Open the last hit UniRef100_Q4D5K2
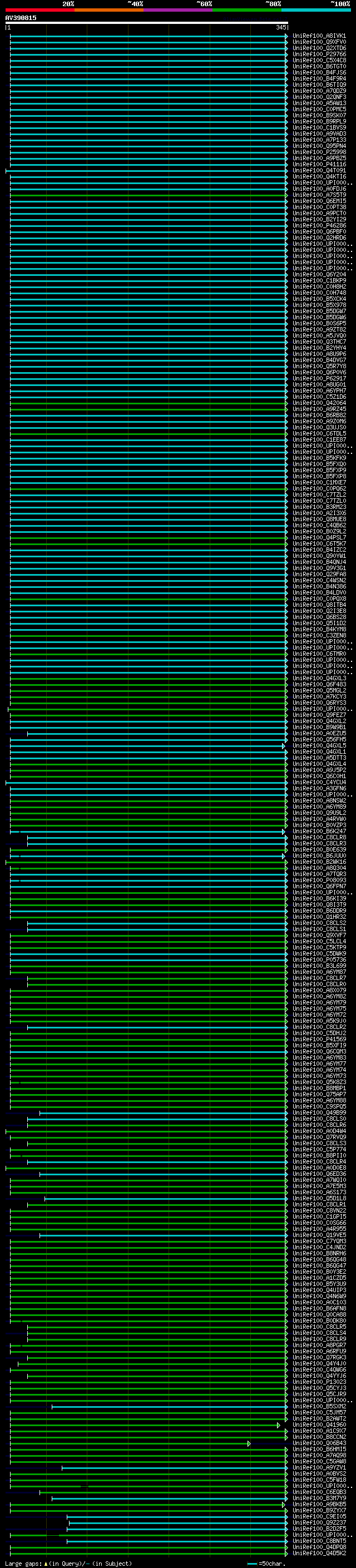The image size is (356, 1568). pos(319,1554)
